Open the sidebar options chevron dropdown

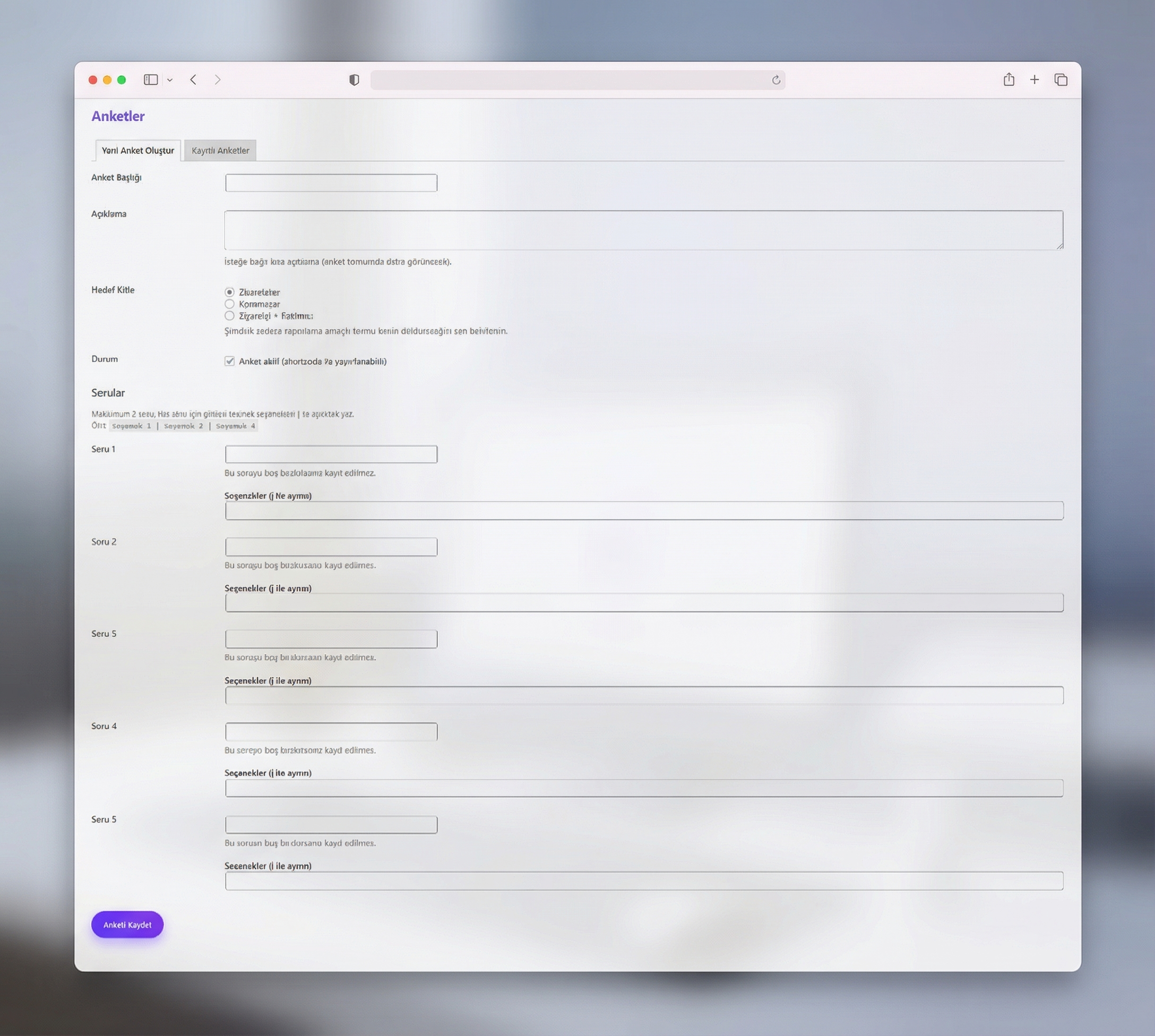[x=170, y=80]
